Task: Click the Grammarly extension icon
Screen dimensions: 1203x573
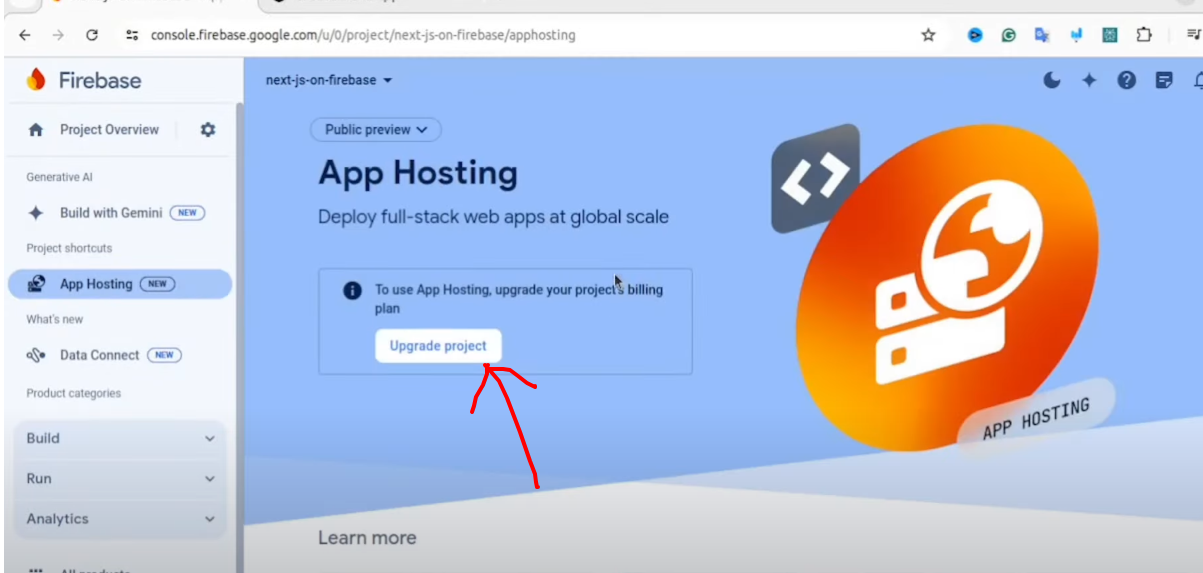Action: coord(1009,35)
